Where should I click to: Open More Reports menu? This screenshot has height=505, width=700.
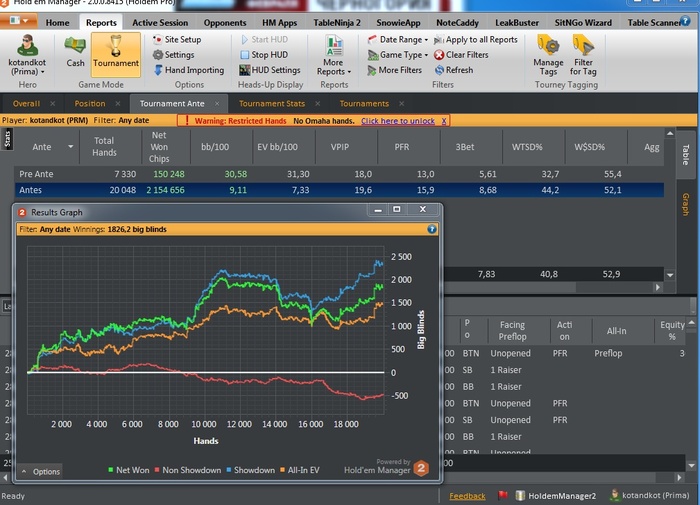tap(334, 55)
